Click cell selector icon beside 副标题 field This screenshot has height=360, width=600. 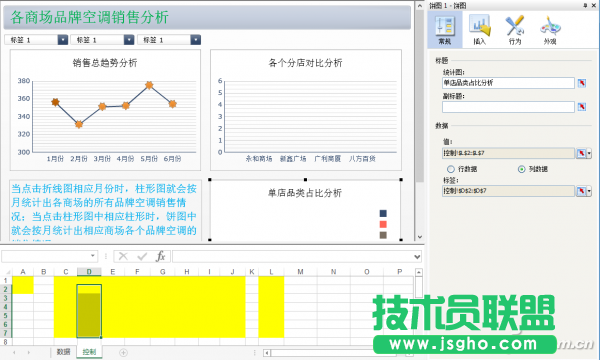(582, 107)
